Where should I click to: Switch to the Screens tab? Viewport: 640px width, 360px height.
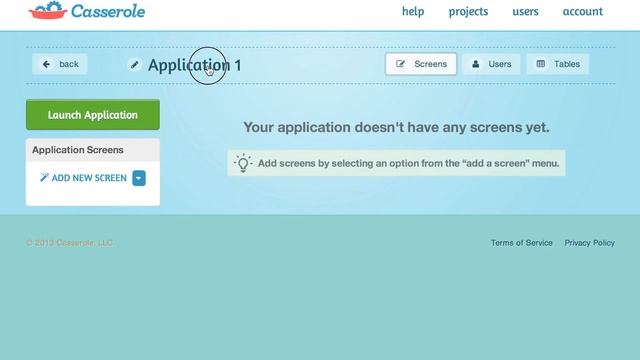tap(421, 64)
